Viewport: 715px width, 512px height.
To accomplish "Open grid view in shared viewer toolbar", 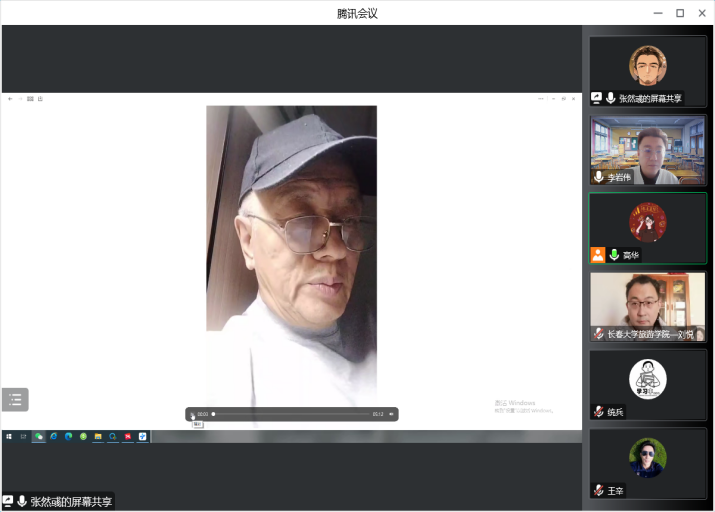I will [30, 98].
